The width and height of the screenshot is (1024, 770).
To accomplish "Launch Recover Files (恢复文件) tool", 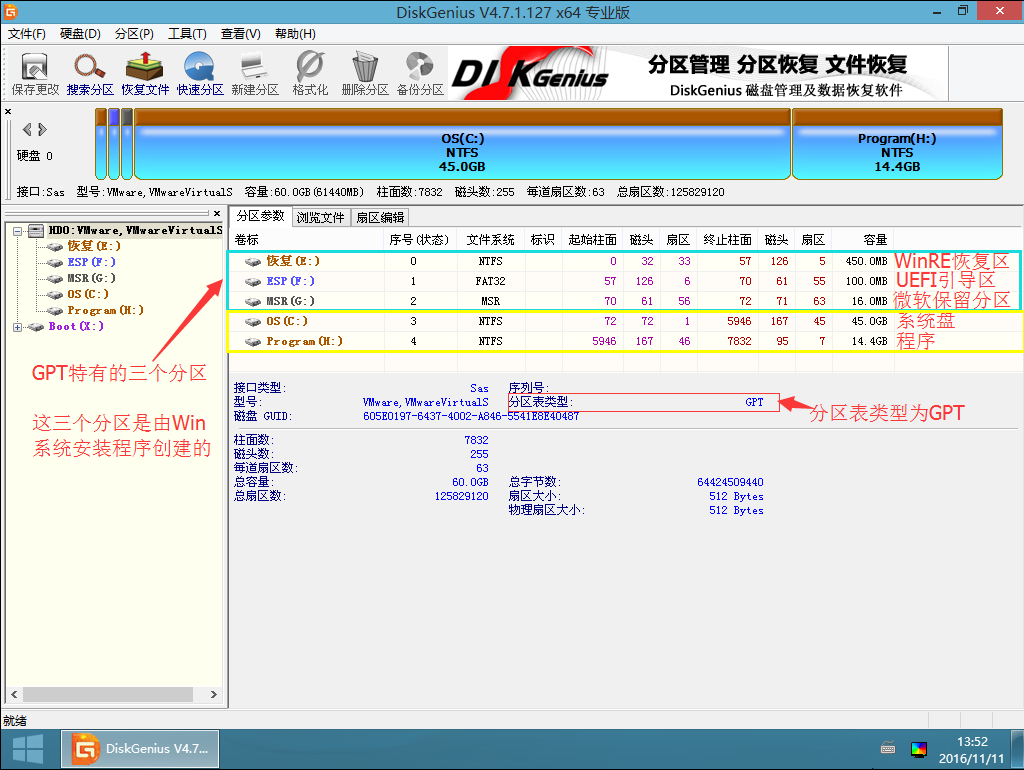I will pyautogui.click(x=145, y=74).
